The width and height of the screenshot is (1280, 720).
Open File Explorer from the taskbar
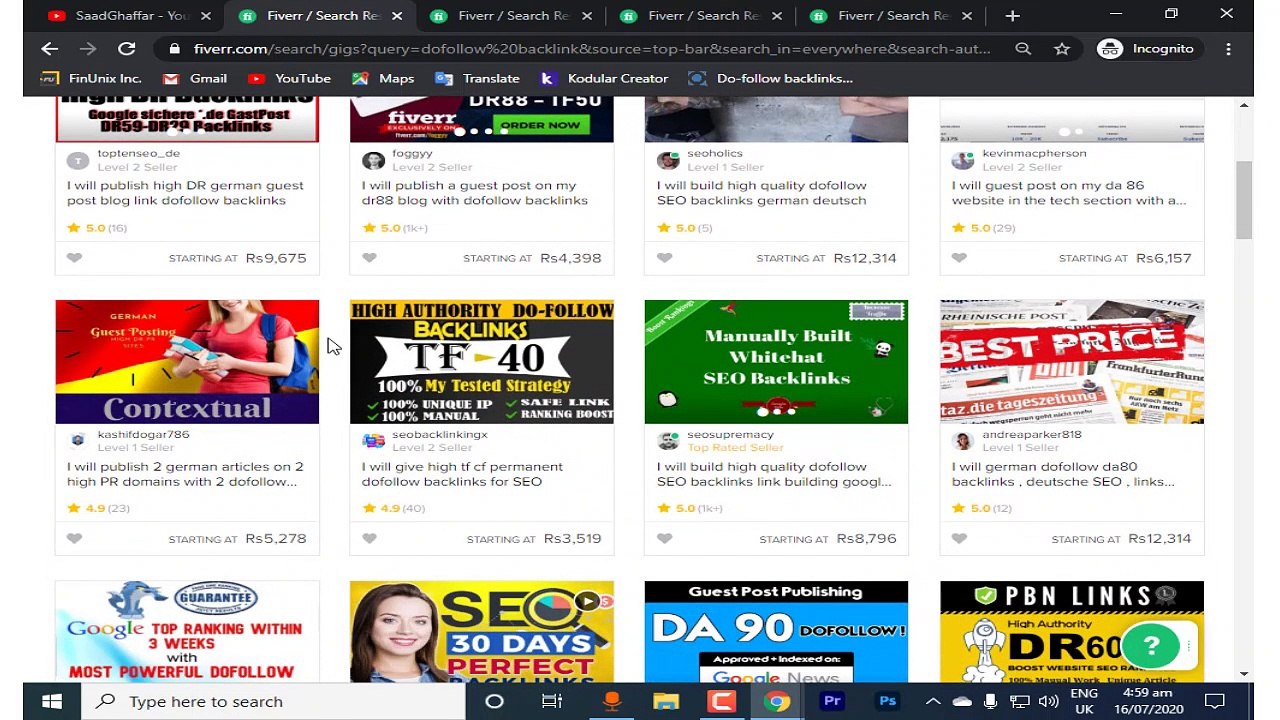[666, 701]
